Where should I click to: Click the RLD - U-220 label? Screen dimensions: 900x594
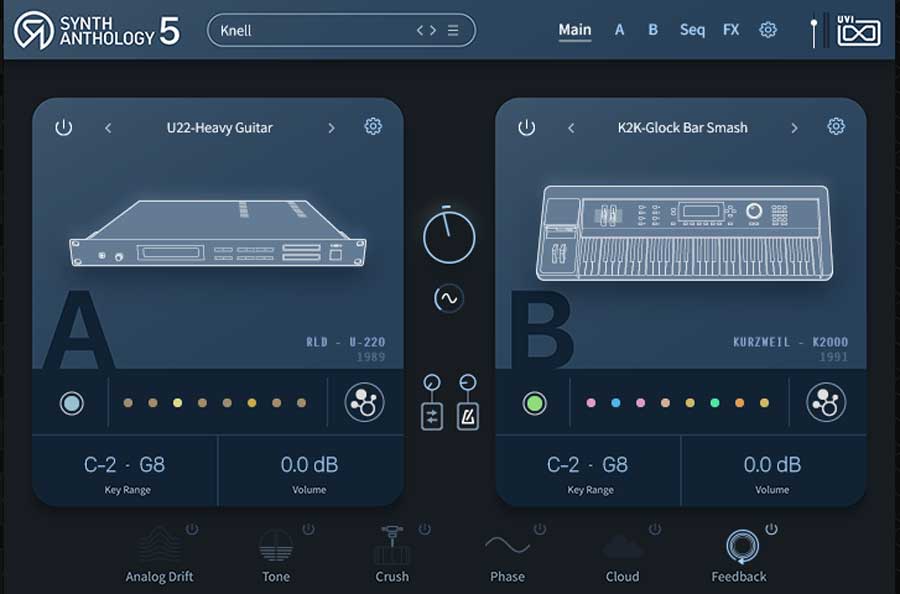tap(346, 342)
